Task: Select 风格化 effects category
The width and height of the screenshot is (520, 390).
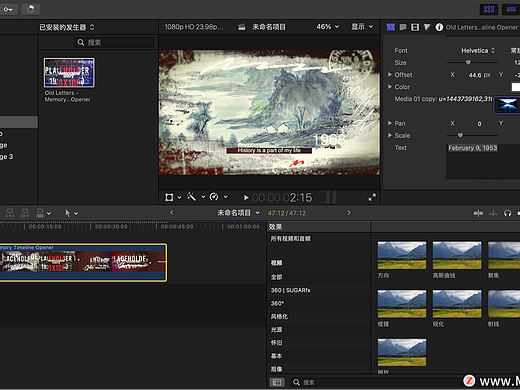Action: [279, 316]
